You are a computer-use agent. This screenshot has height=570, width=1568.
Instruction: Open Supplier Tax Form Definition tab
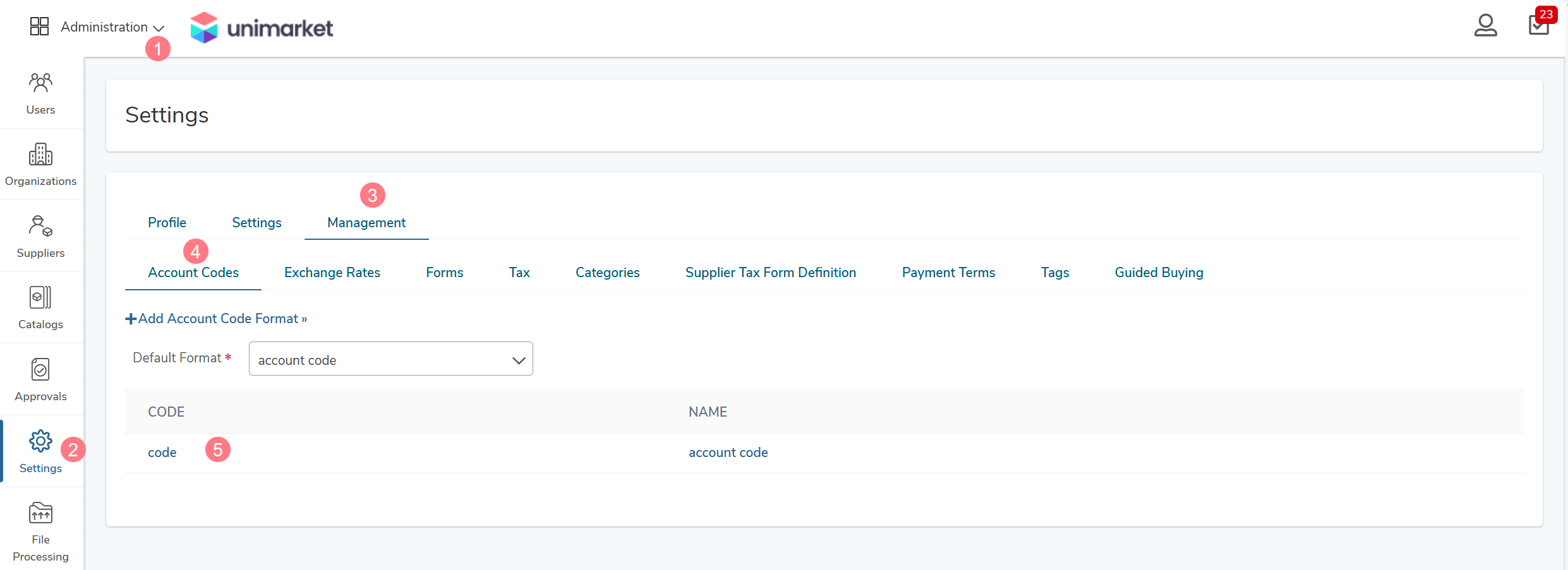coord(771,272)
